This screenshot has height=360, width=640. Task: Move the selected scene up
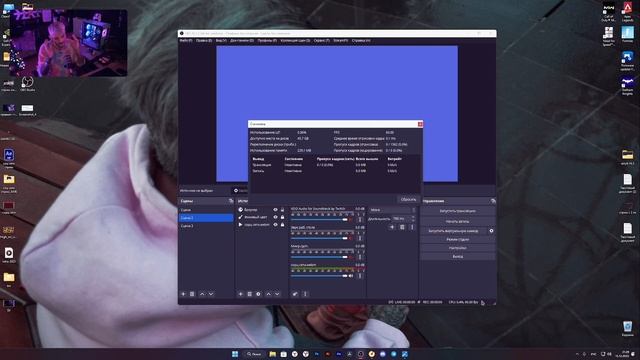click(x=202, y=294)
